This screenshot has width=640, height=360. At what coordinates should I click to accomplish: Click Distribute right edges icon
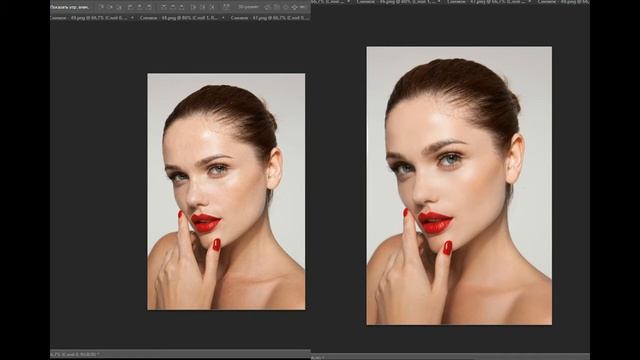point(212,7)
